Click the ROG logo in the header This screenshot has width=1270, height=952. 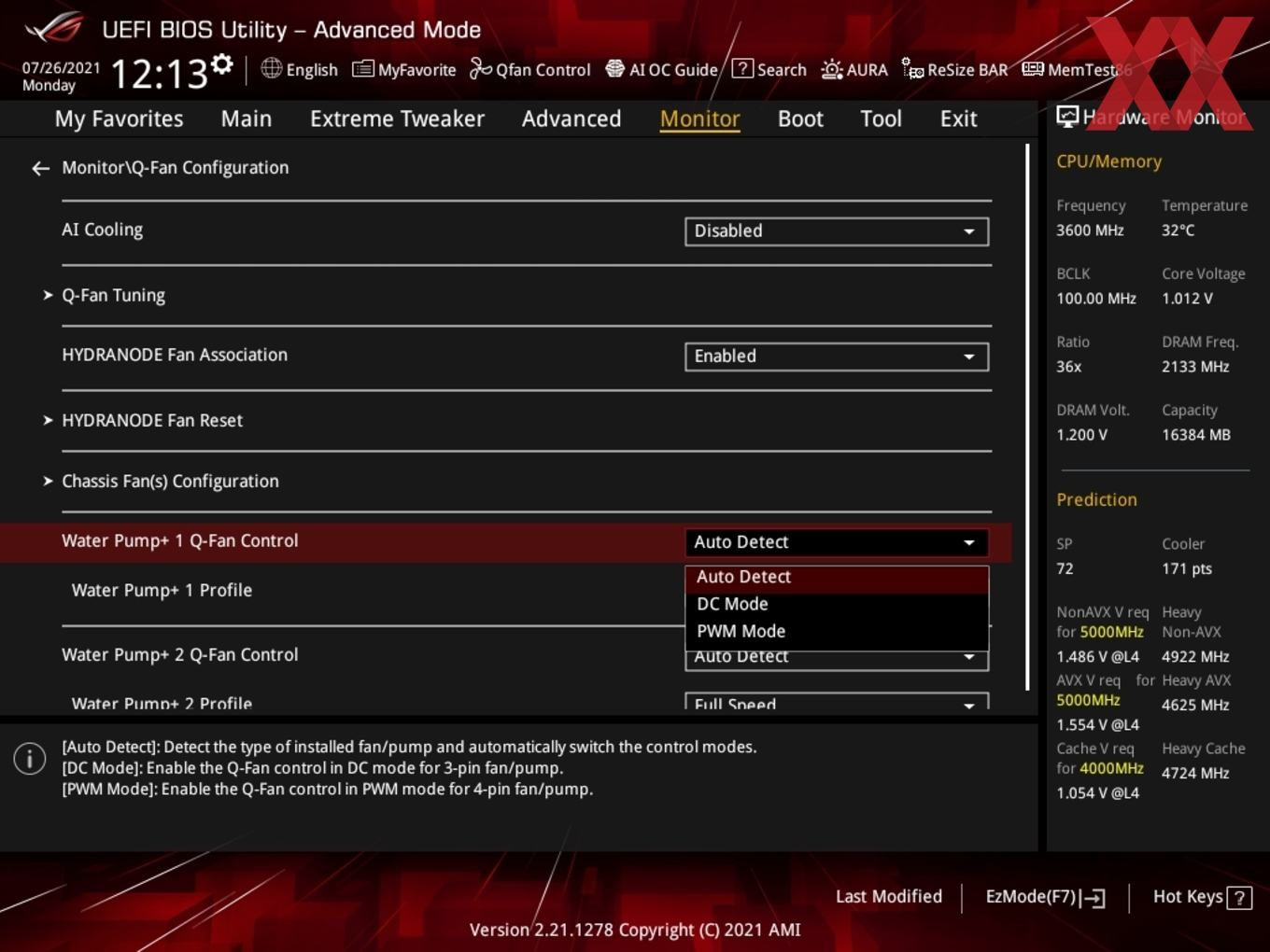[55, 28]
